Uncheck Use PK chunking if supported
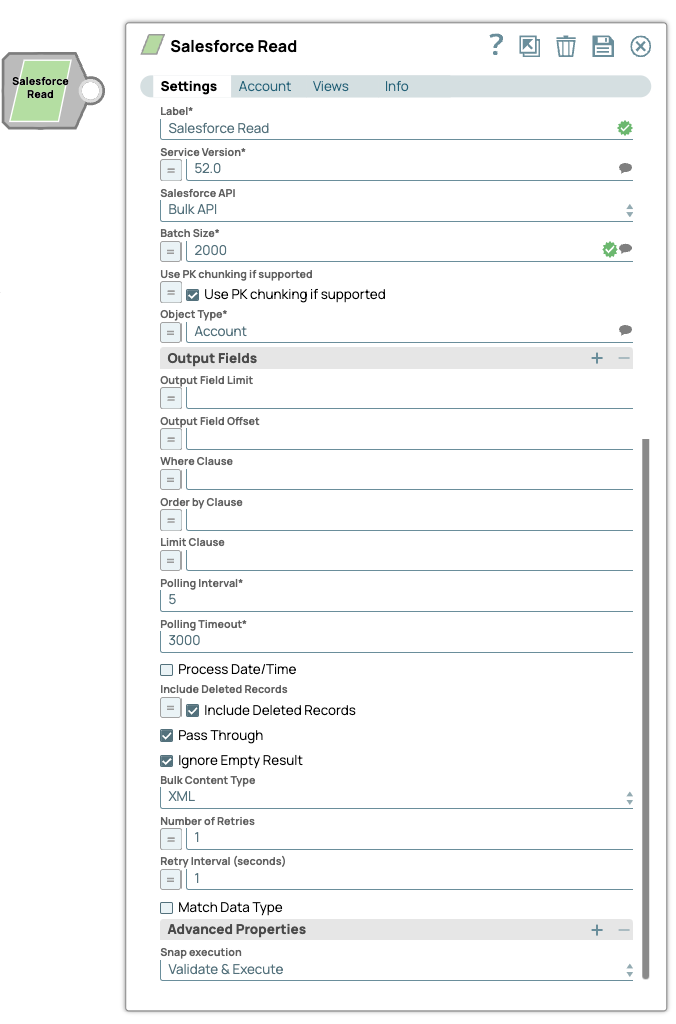676x1024 pixels. click(x=192, y=295)
